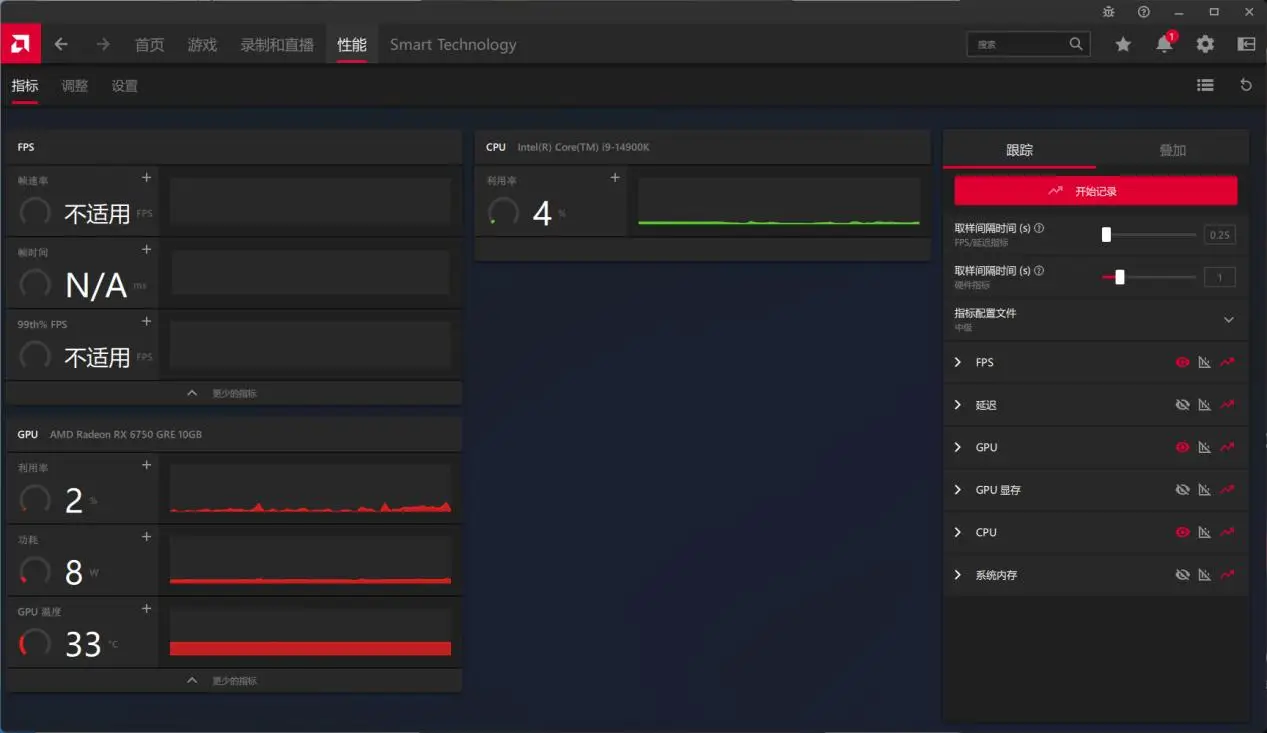Expand the GPU 显存 tracking section

(958, 490)
